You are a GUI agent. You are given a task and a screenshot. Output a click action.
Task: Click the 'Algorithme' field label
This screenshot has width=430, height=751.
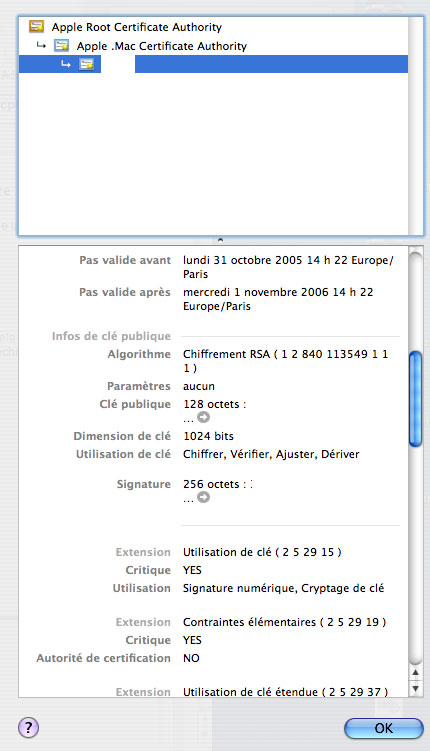tap(139, 354)
